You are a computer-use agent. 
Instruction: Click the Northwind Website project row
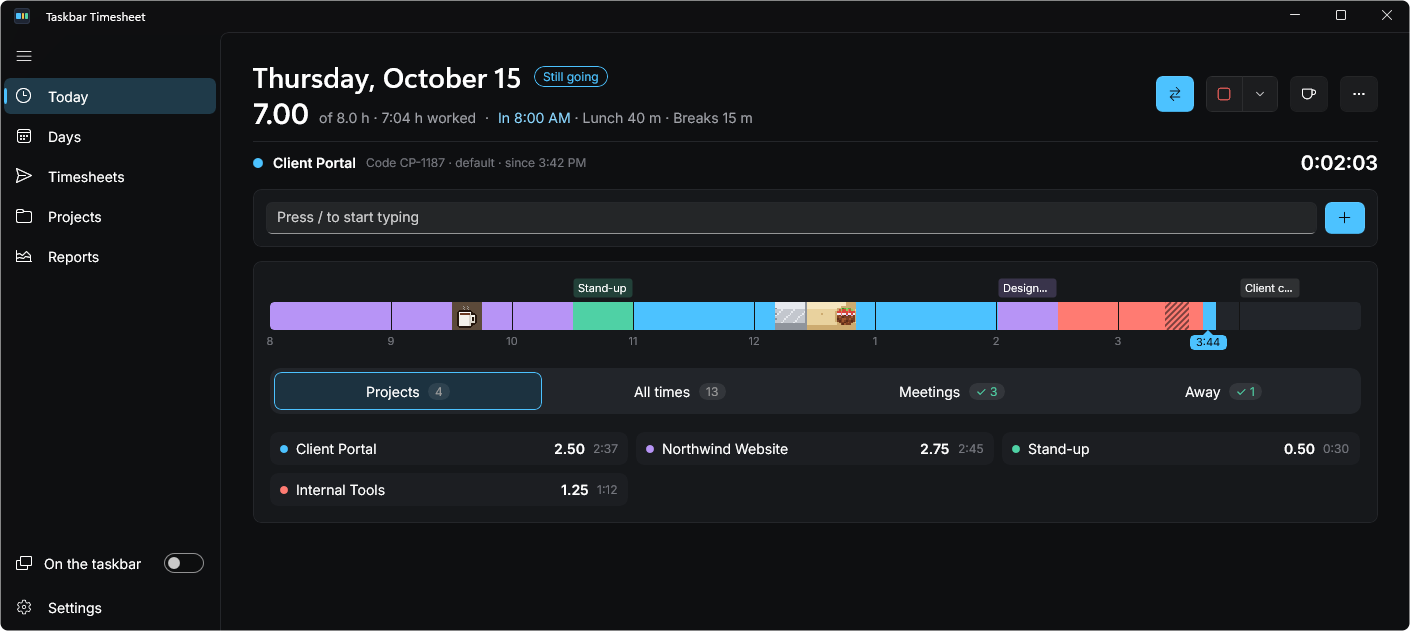815,448
